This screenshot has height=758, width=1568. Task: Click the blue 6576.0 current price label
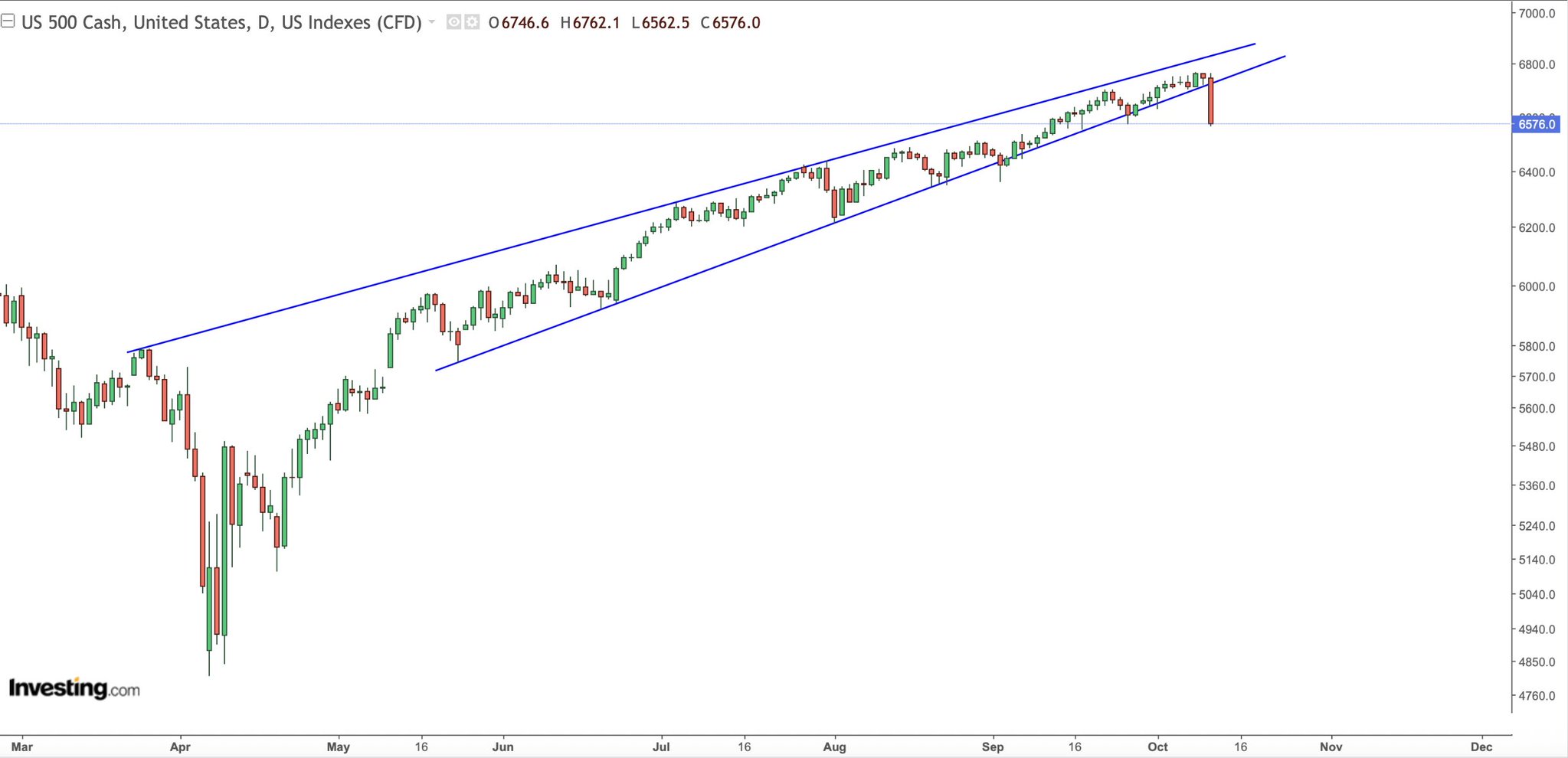[1536, 124]
